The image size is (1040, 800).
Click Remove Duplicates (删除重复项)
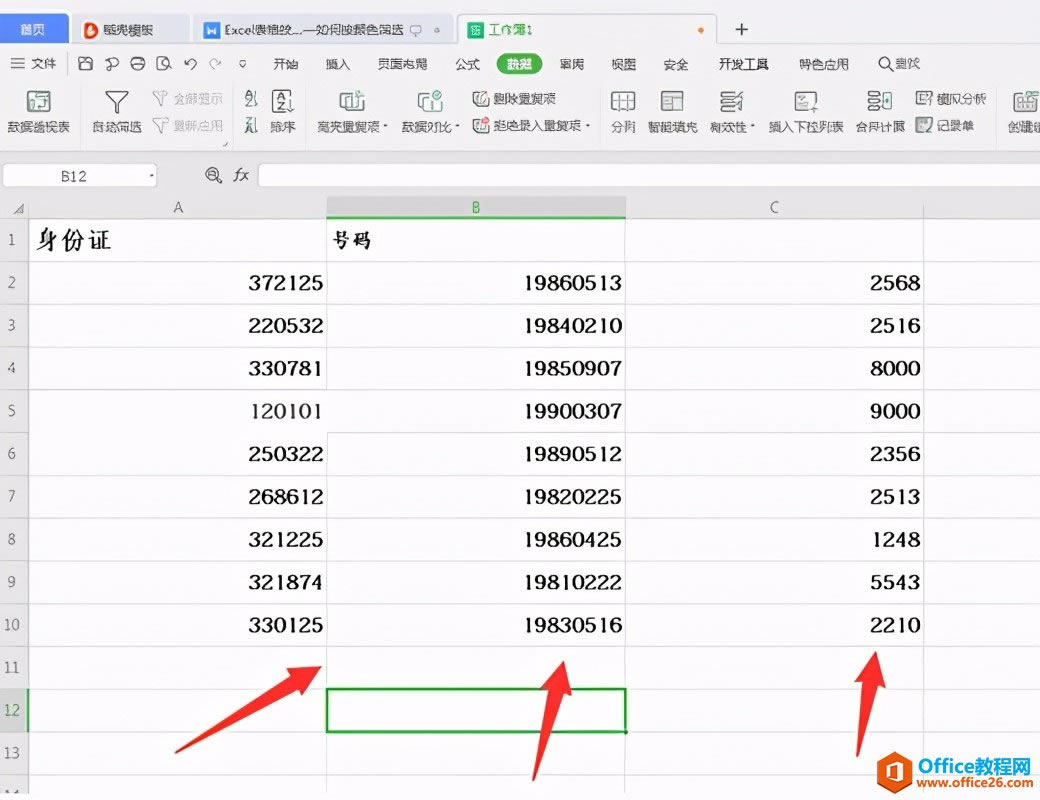(514, 99)
